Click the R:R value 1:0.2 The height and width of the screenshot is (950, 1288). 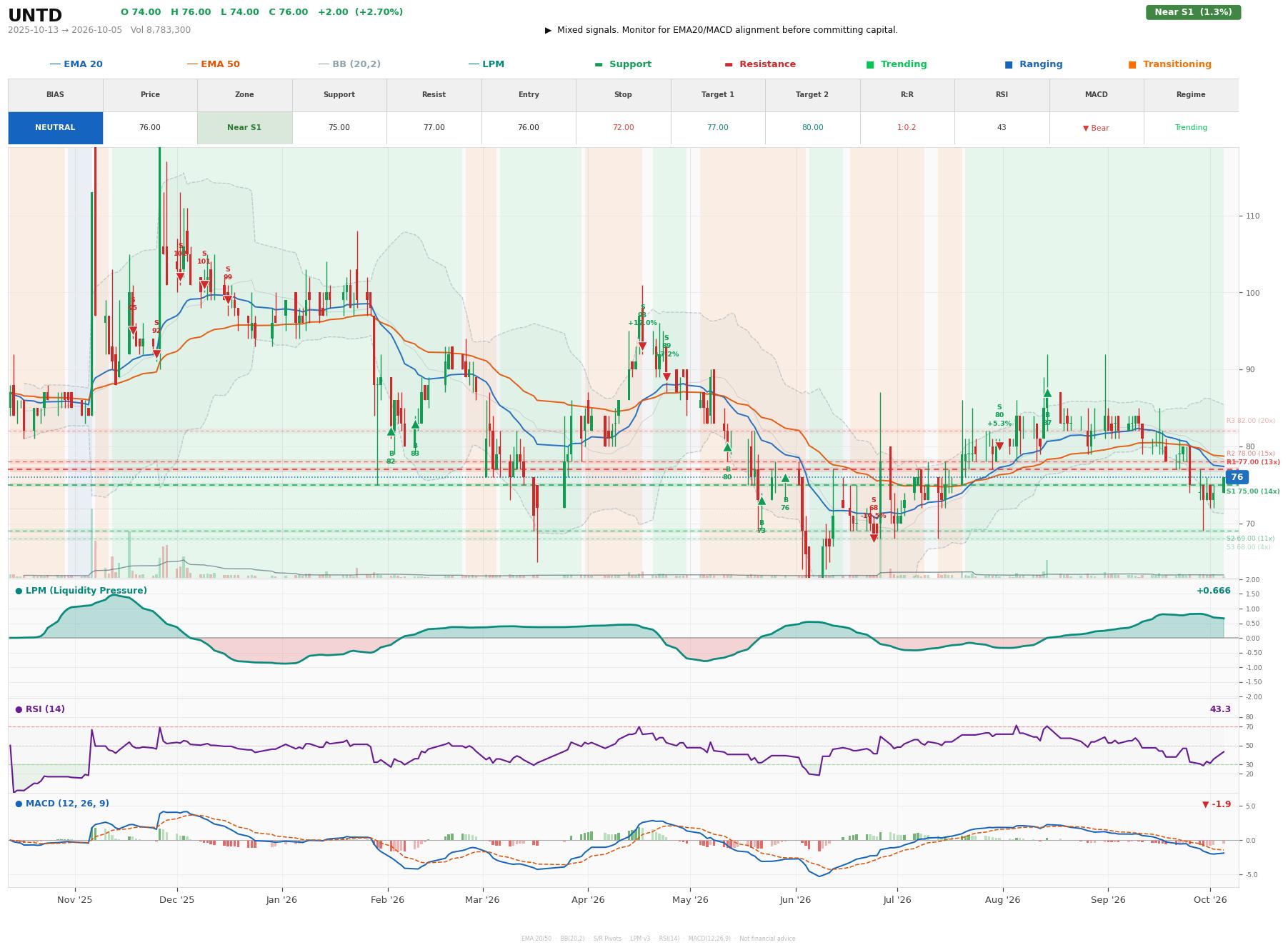pyautogui.click(x=907, y=128)
